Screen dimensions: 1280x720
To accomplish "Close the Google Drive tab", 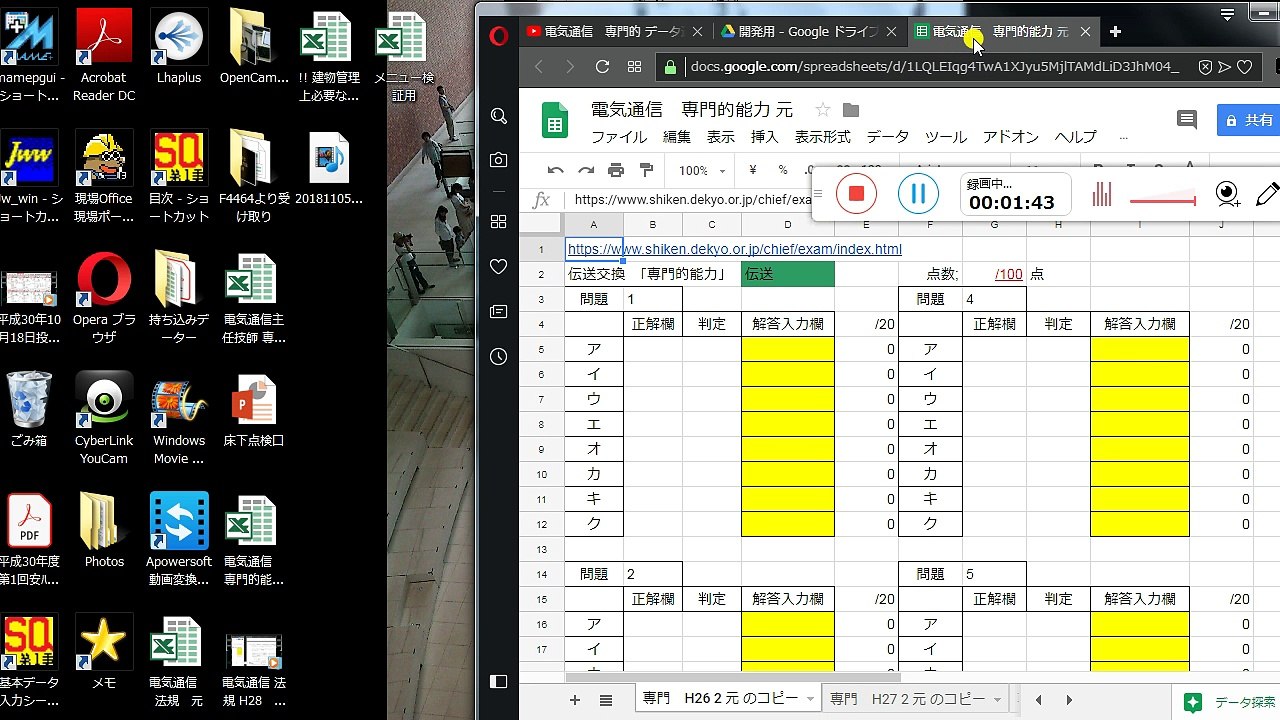I will 891,31.
